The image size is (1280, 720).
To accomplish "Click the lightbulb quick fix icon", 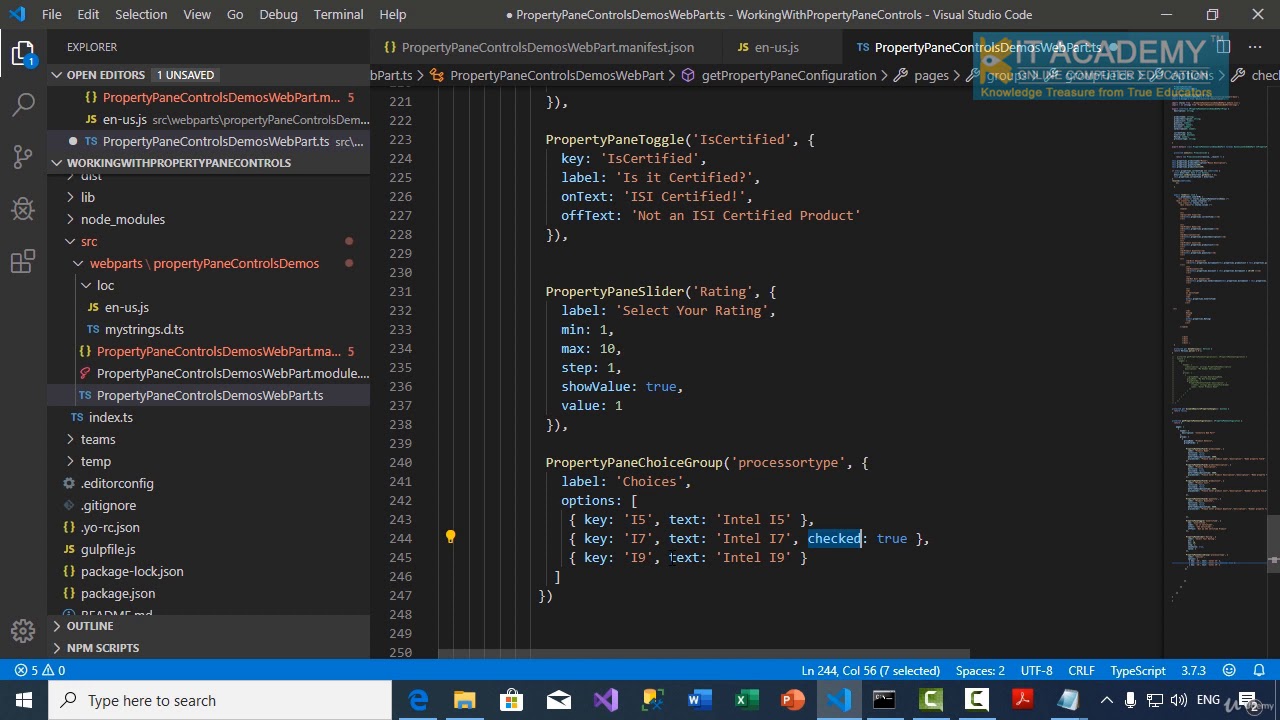I will (x=450, y=537).
